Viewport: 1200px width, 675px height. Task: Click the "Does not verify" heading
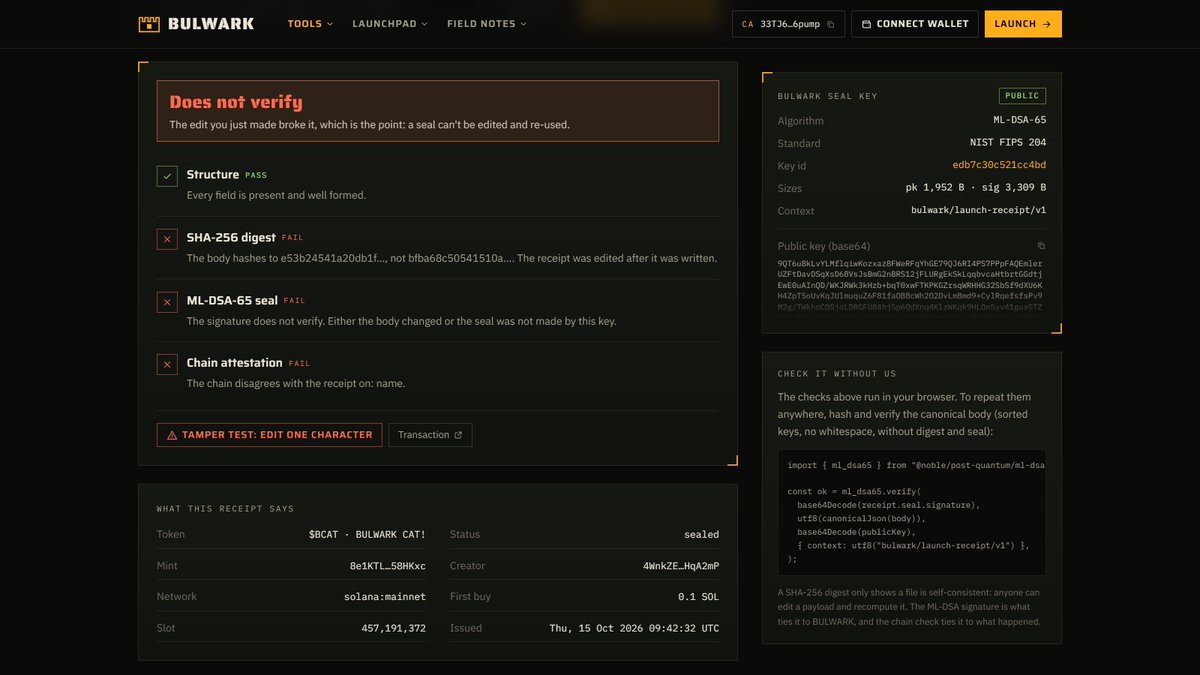pyautogui.click(x=236, y=102)
